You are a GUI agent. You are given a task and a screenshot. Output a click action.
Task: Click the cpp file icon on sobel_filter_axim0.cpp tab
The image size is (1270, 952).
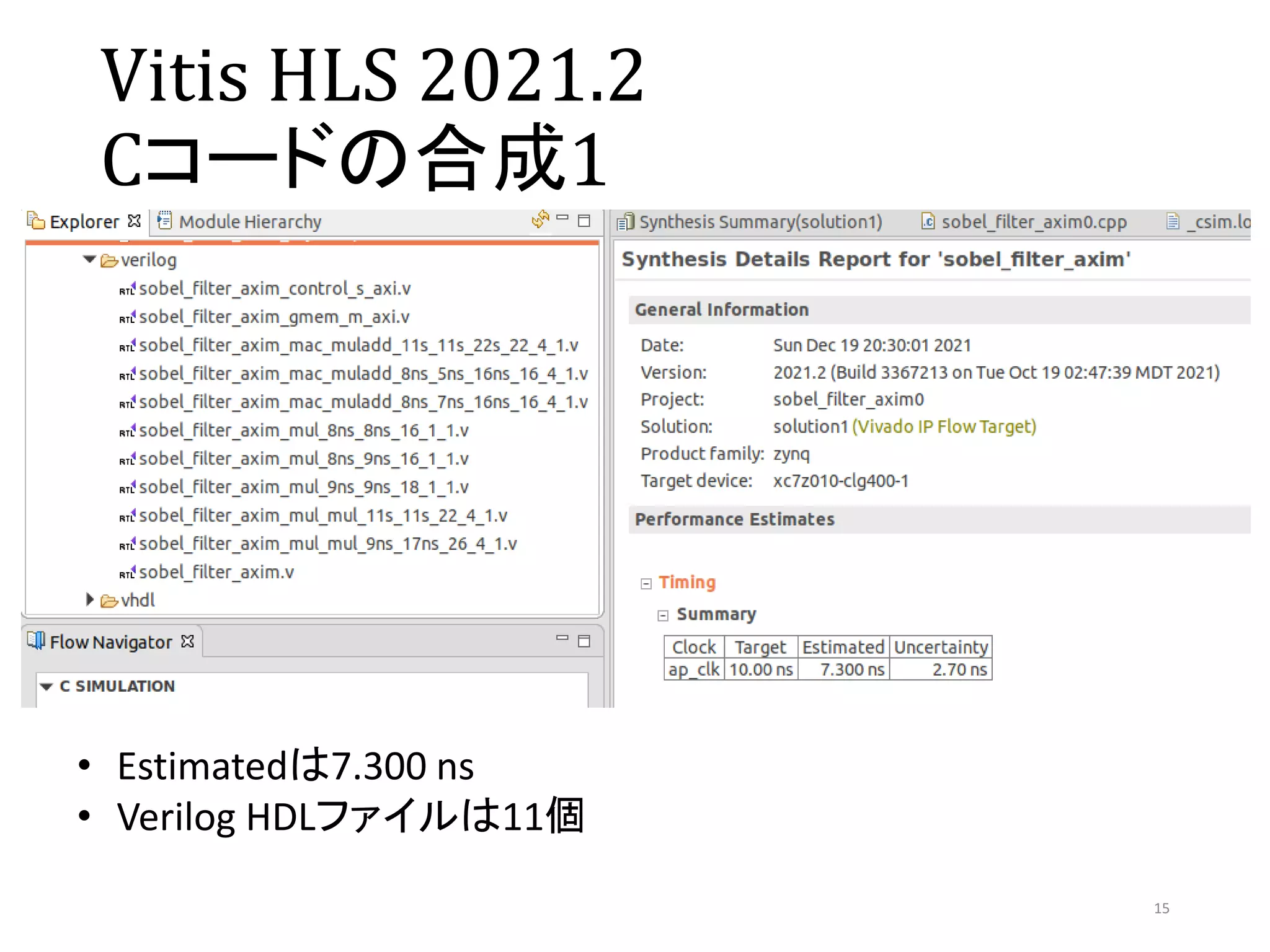[928, 221]
